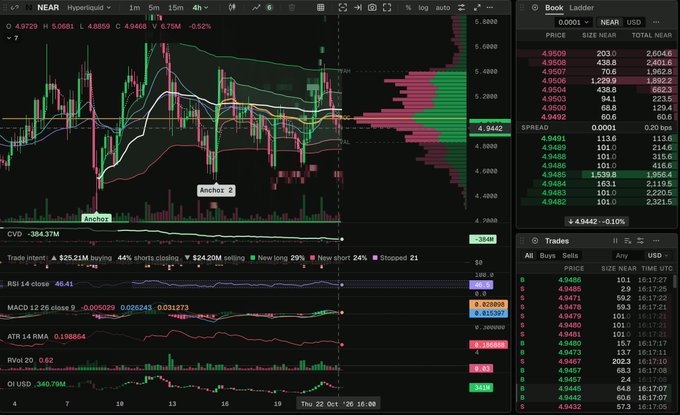680x415 pixels.
Task: Click the drag handle of the Trades panel
Action: [x=522, y=241]
